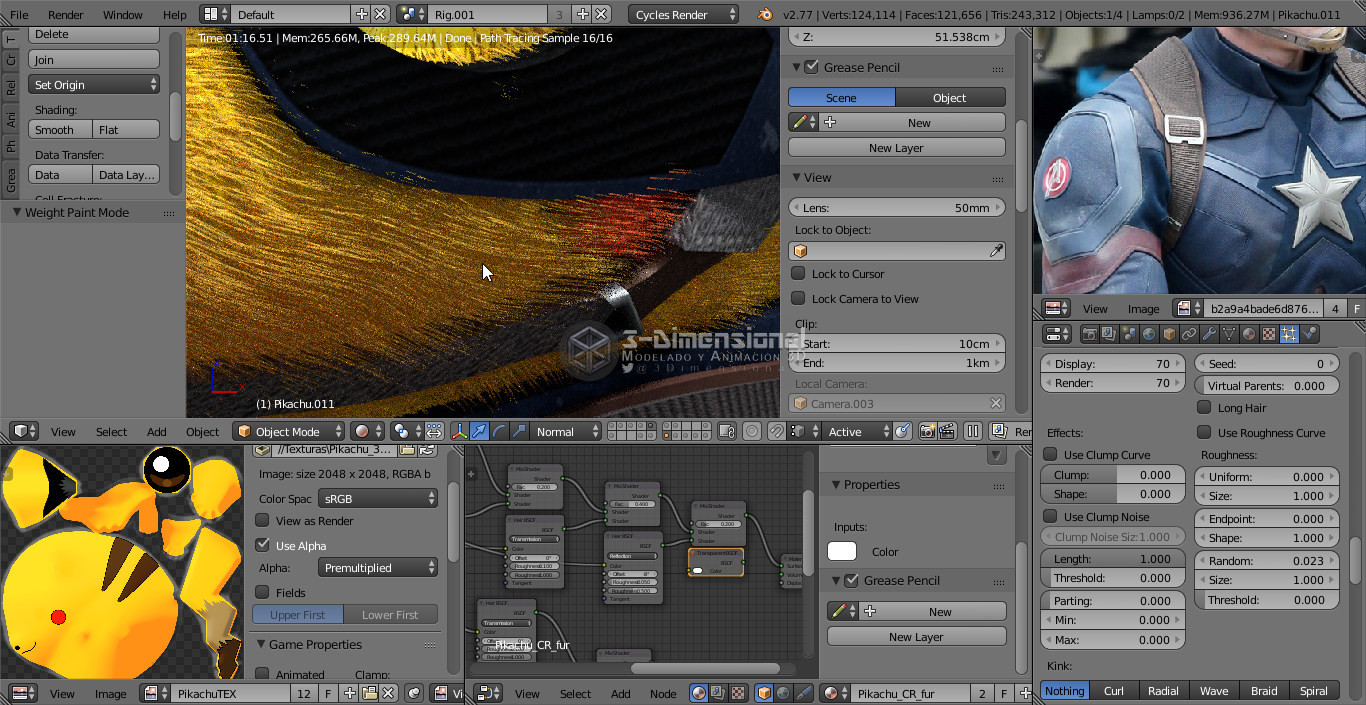Image resolution: width=1366 pixels, height=705 pixels.
Task: Open the Alpha Premultiplied dropdown
Action: tap(378, 567)
